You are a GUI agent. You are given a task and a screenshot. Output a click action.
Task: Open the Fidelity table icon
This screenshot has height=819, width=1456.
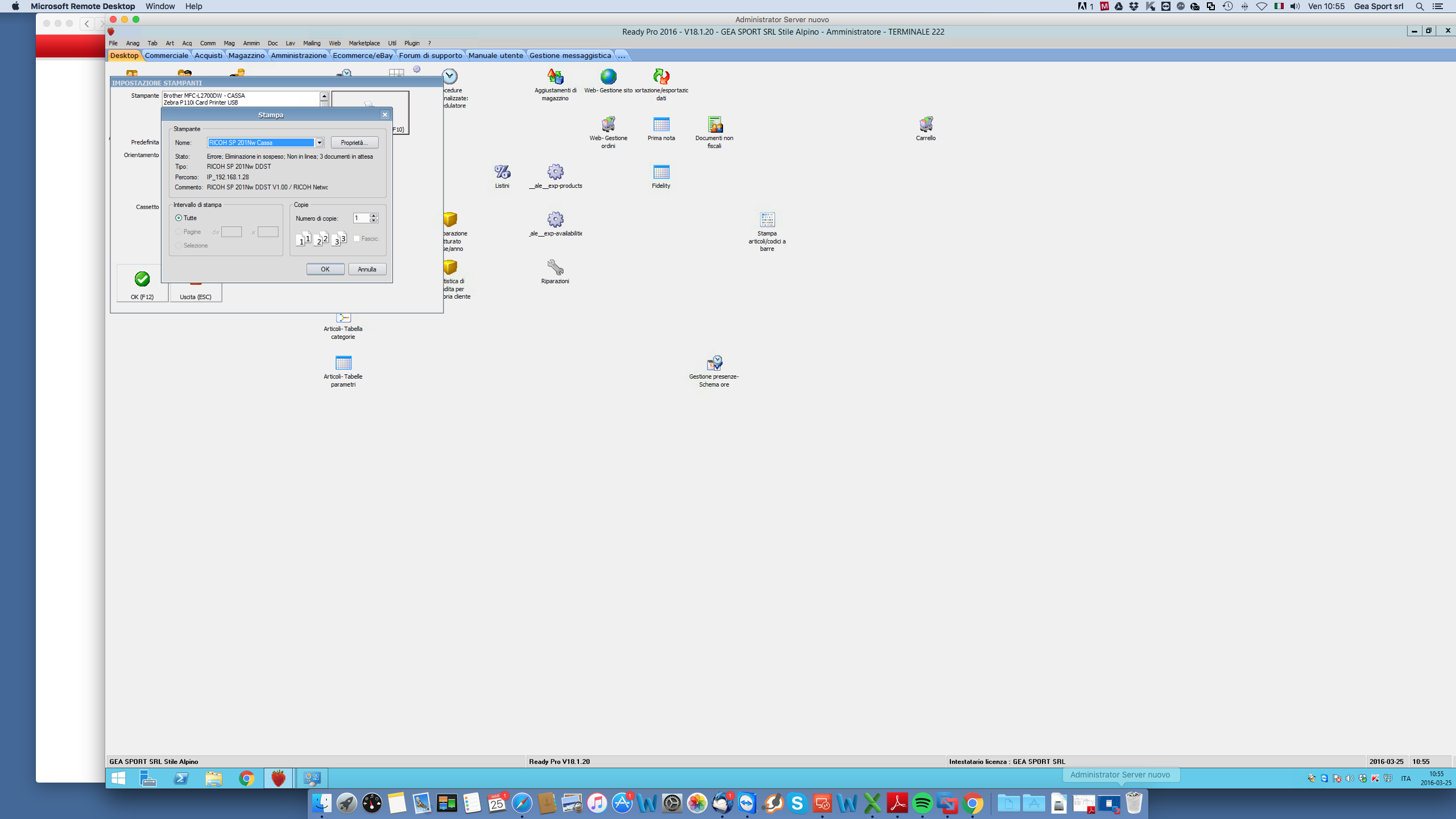[x=661, y=172]
